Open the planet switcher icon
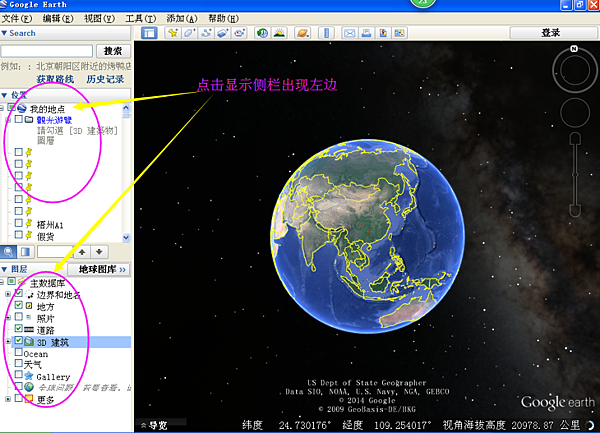The image size is (600, 433). (x=302, y=33)
